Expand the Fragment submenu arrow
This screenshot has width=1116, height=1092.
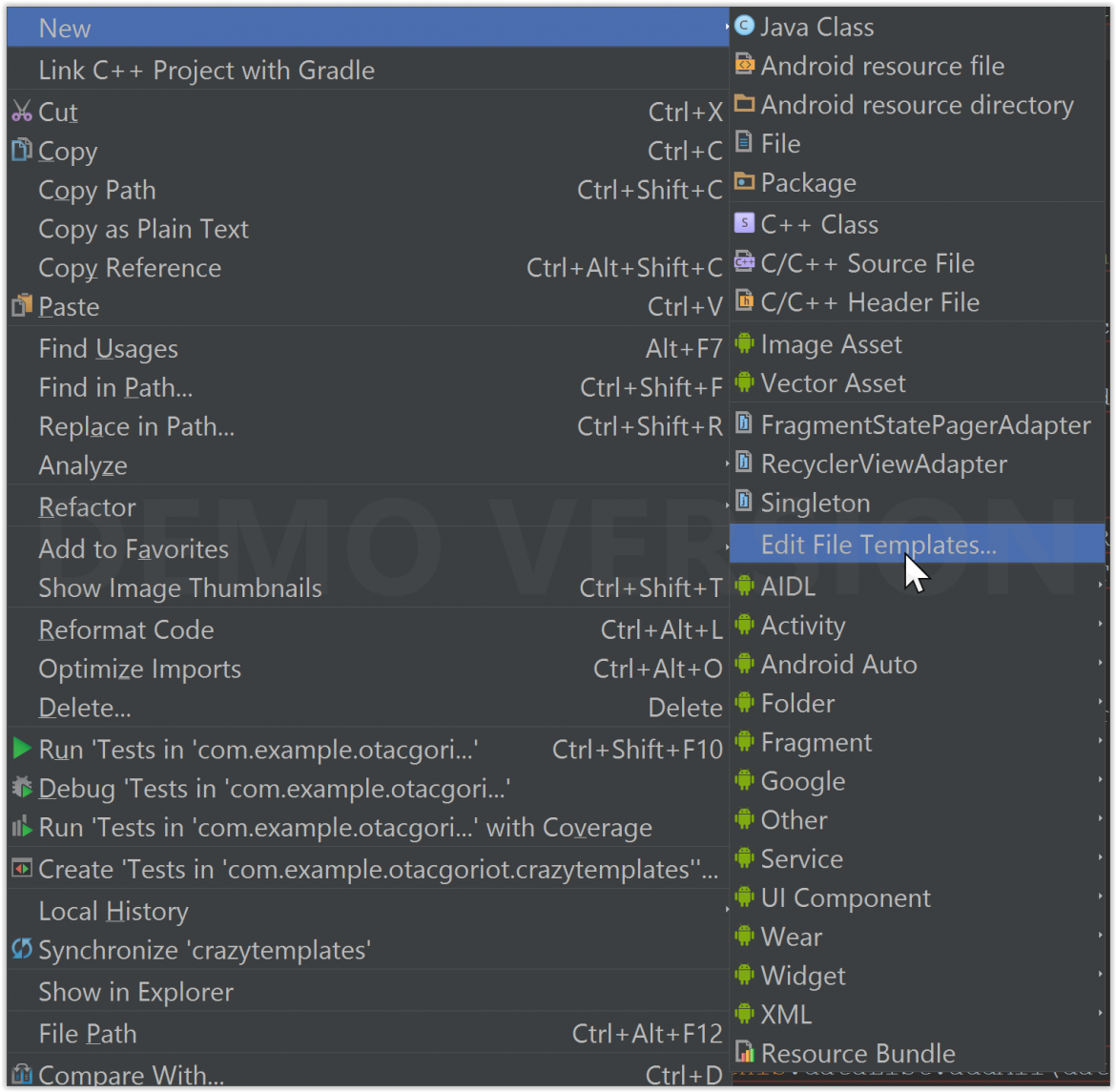pyautogui.click(x=1101, y=741)
